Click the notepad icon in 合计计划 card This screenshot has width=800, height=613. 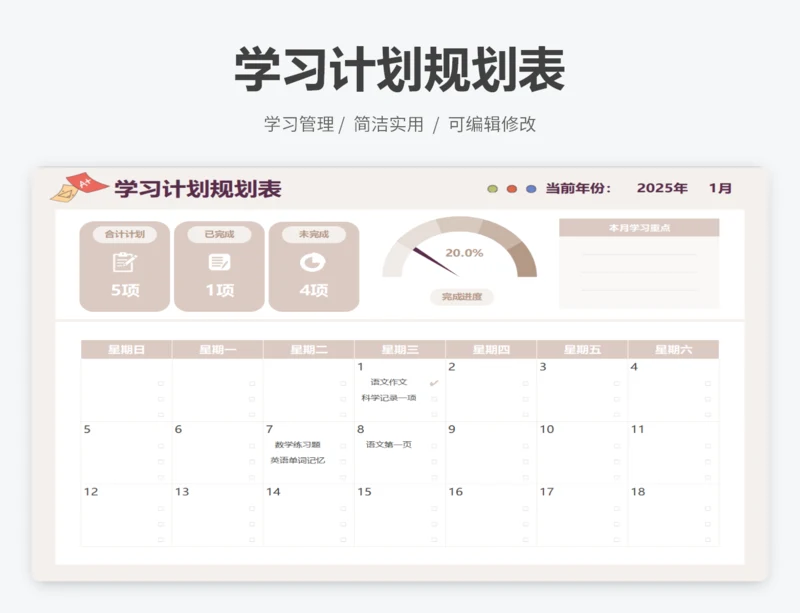[124, 262]
